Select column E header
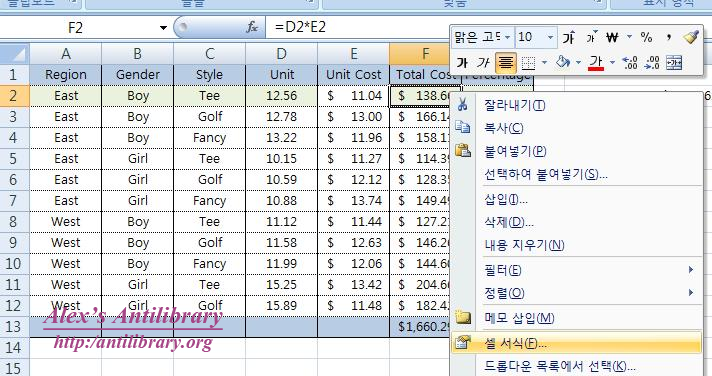Image resolution: width=712 pixels, height=376 pixels. [353, 54]
